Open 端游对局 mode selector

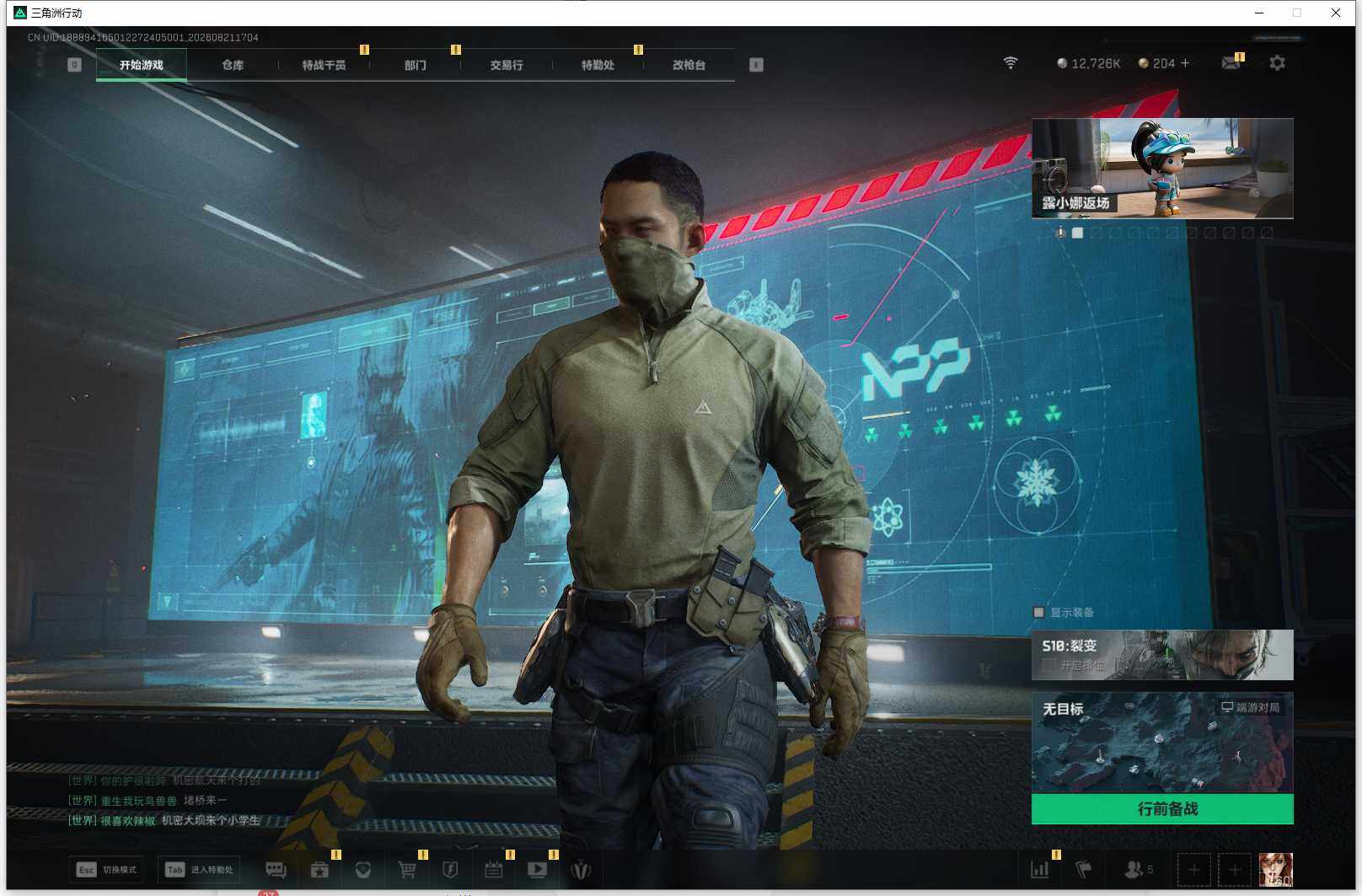point(1251,707)
